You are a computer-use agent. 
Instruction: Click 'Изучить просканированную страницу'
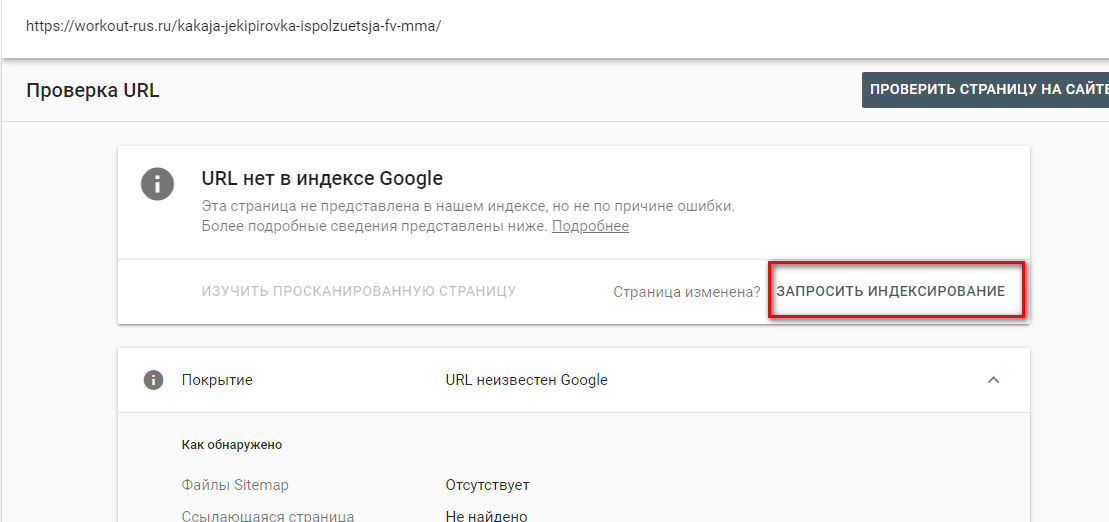(359, 291)
